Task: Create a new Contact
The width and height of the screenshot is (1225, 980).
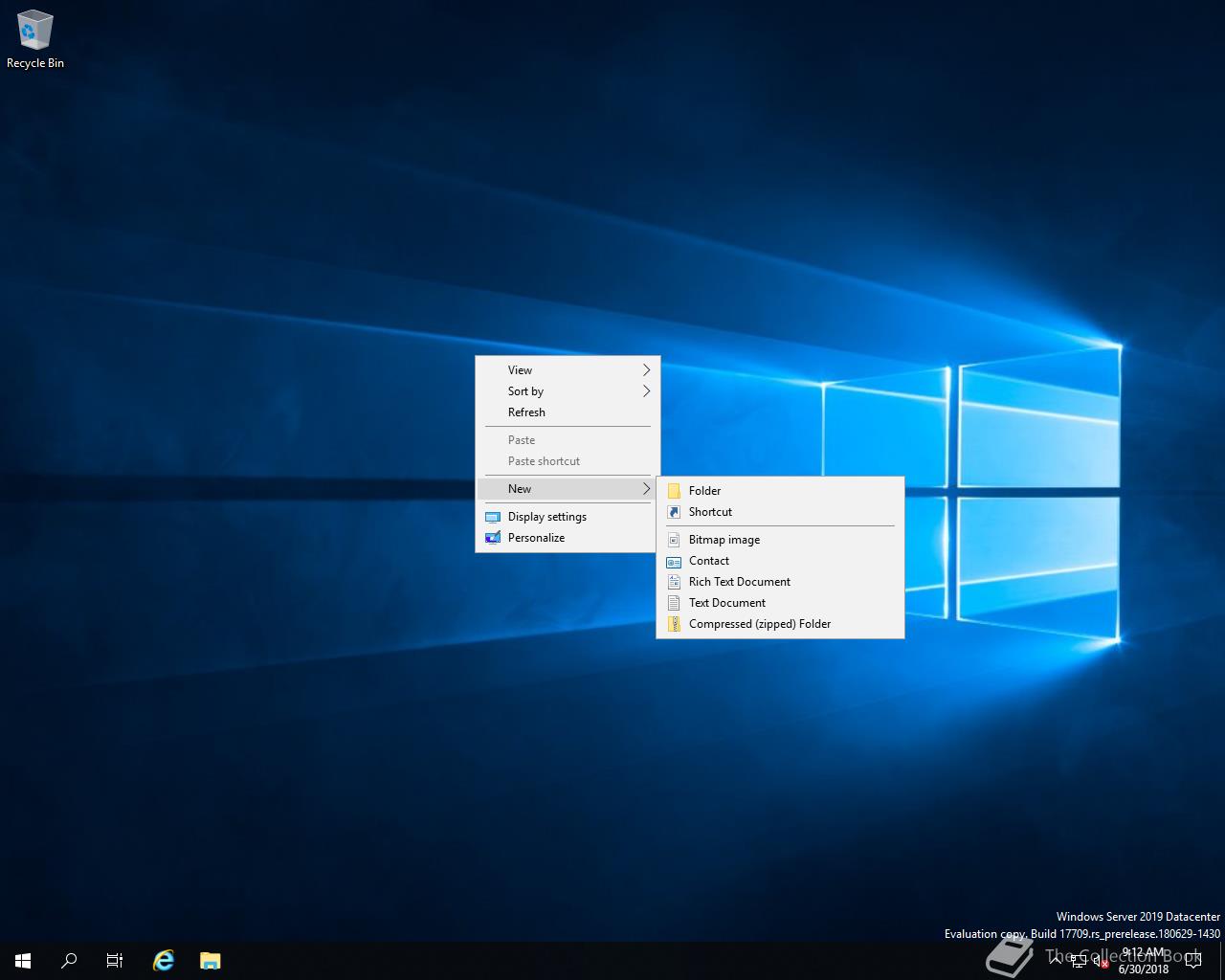Action: (x=780, y=561)
